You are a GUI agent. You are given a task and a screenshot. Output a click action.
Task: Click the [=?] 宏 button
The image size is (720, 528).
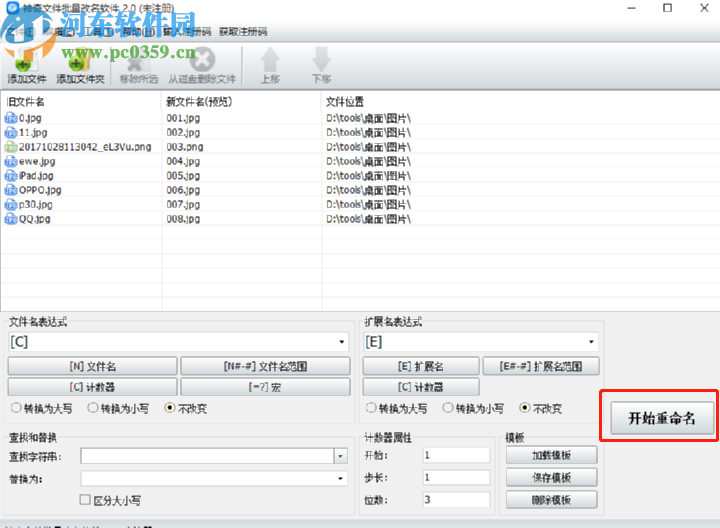265,387
